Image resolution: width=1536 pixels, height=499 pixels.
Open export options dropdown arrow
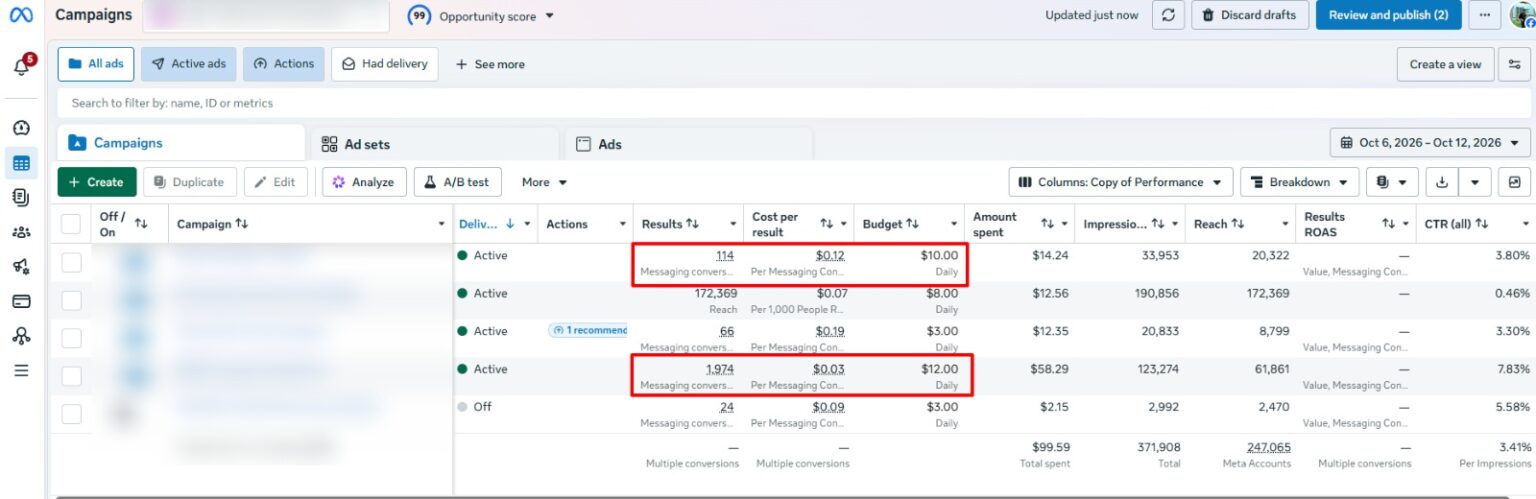click(1476, 182)
